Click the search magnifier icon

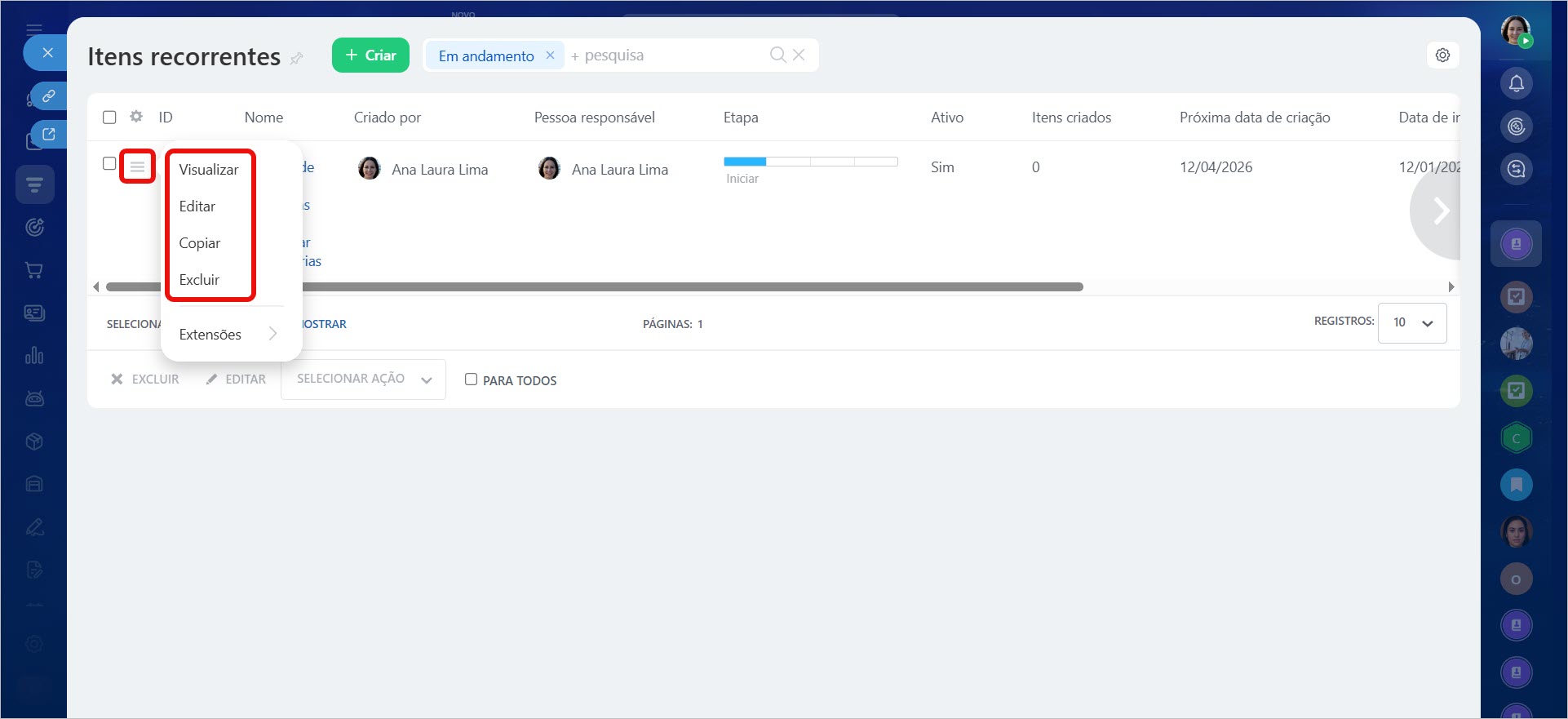point(777,55)
